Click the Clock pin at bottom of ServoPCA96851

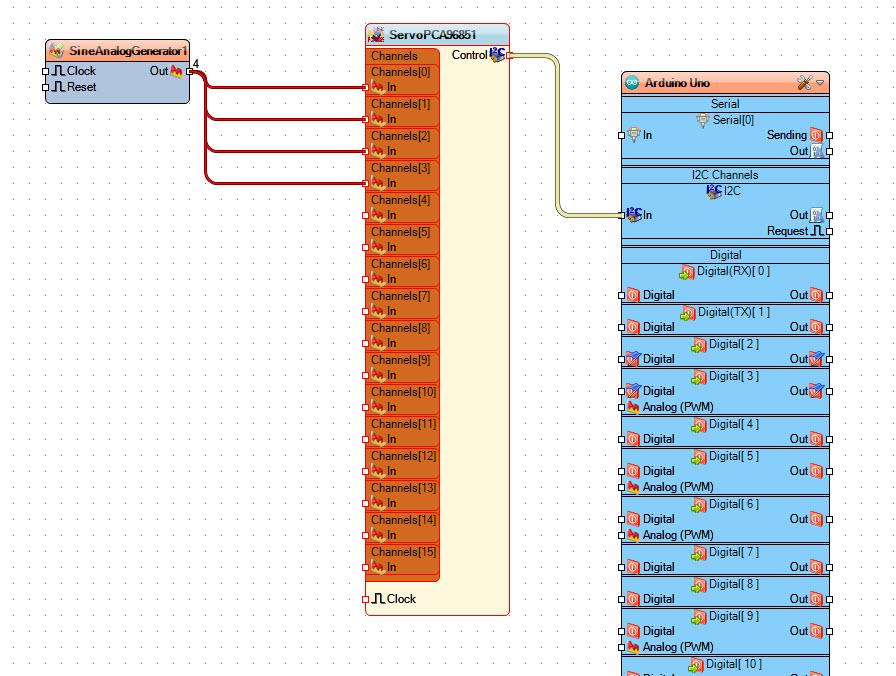pos(366,599)
